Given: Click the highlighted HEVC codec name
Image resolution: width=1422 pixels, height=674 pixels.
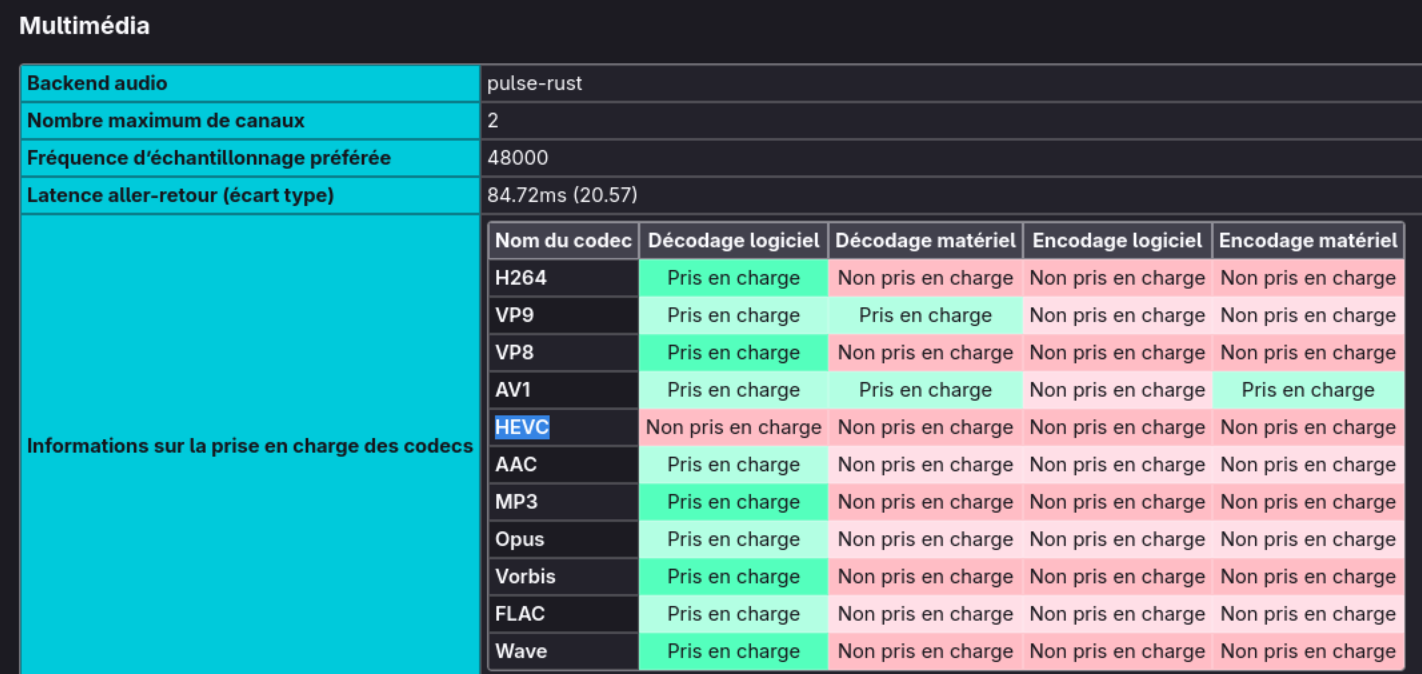Looking at the screenshot, I should point(522,427).
